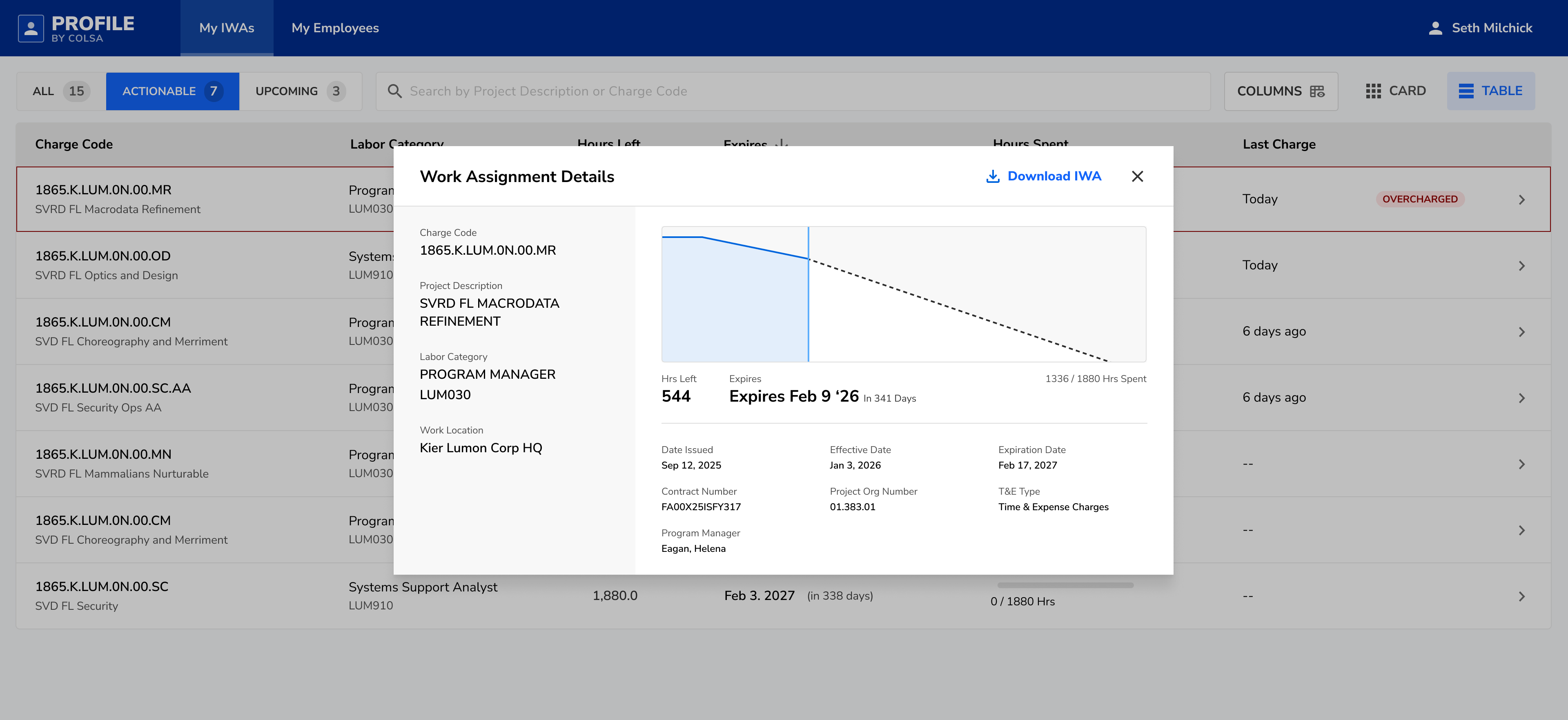Expand the SVD FL Security row chevron
The width and height of the screenshot is (1568, 720).
tap(1521, 596)
